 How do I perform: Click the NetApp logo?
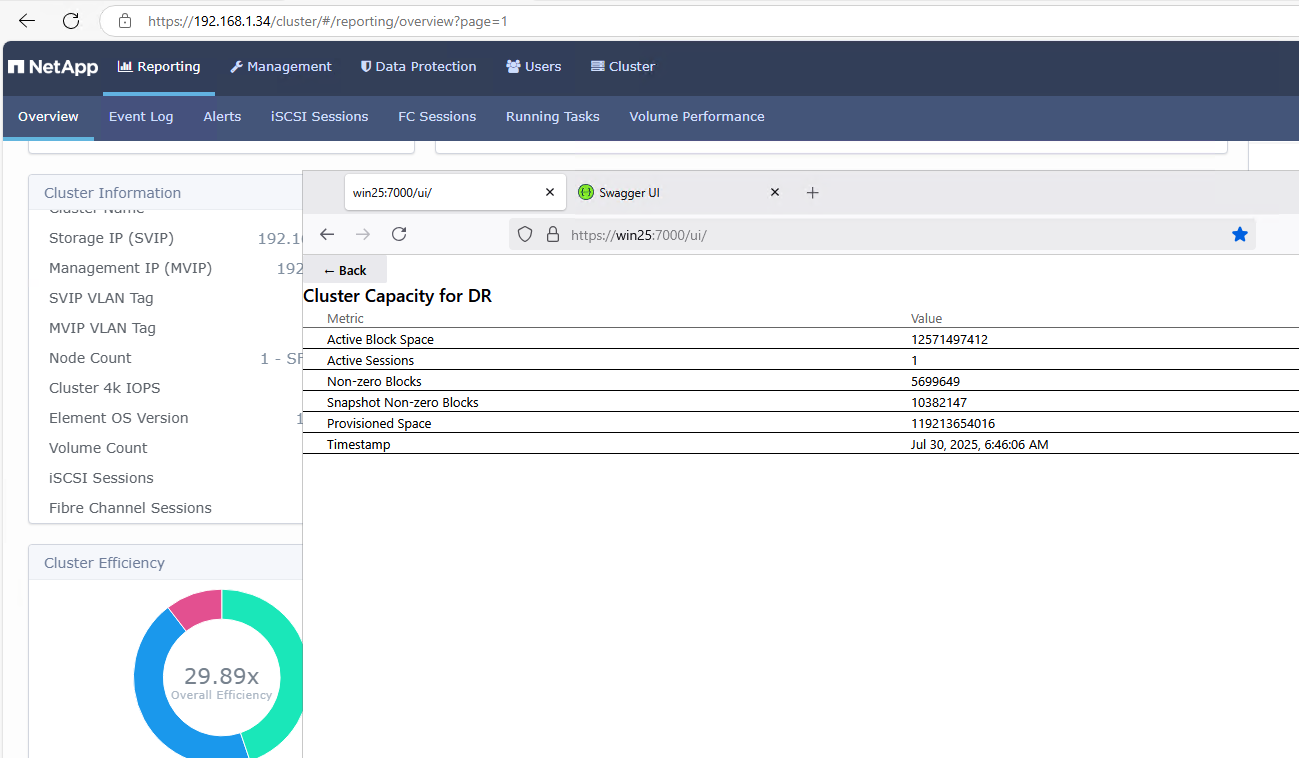click(53, 67)
